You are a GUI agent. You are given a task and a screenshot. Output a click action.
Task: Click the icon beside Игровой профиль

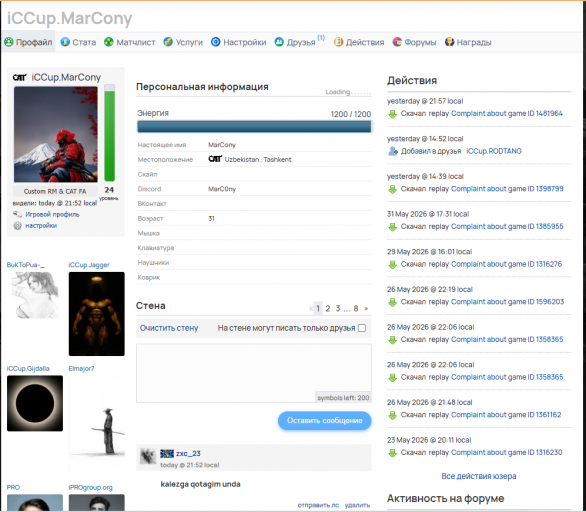(18, 214)
